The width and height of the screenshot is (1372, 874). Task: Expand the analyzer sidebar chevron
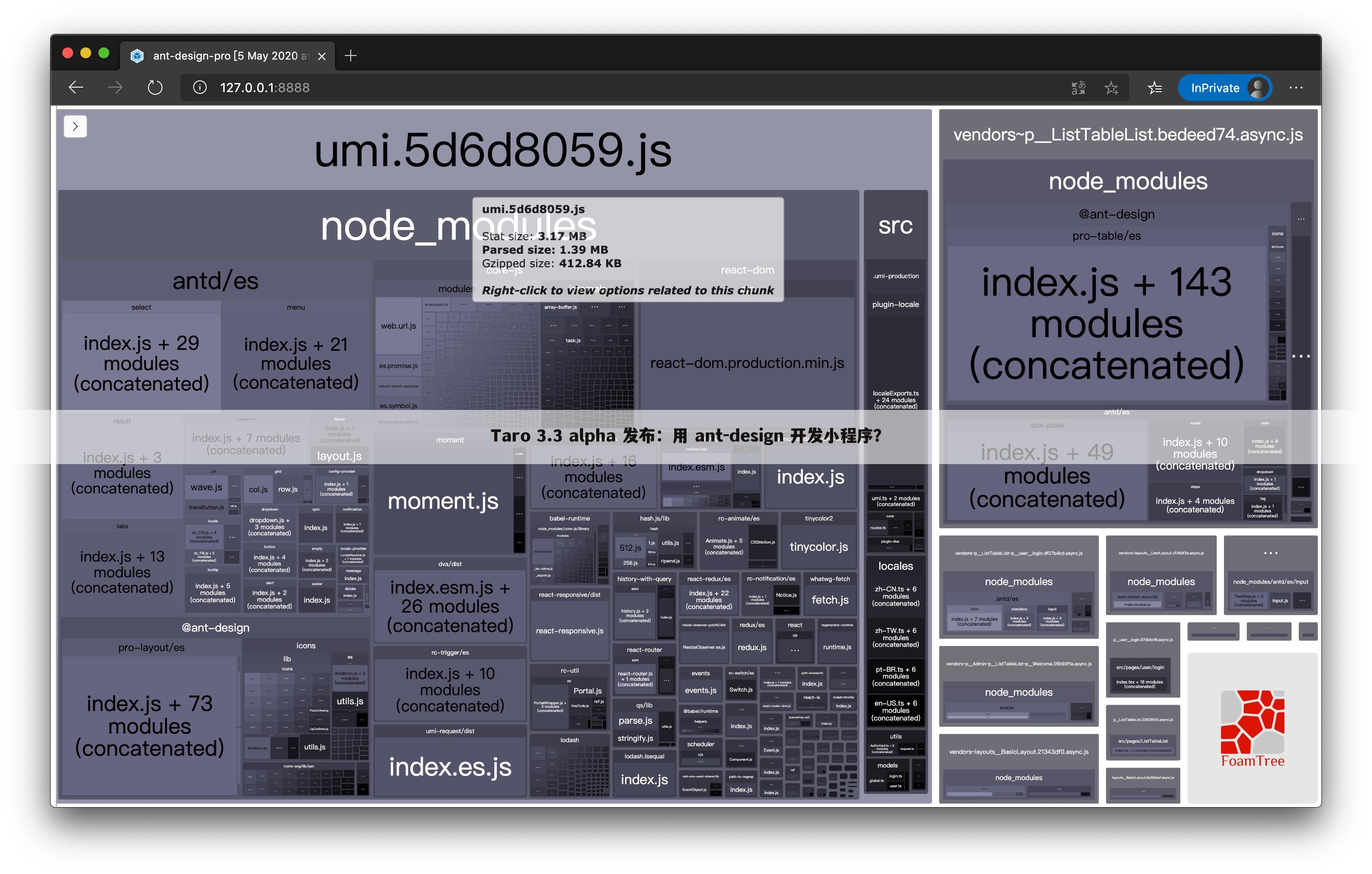pos(75,126)
